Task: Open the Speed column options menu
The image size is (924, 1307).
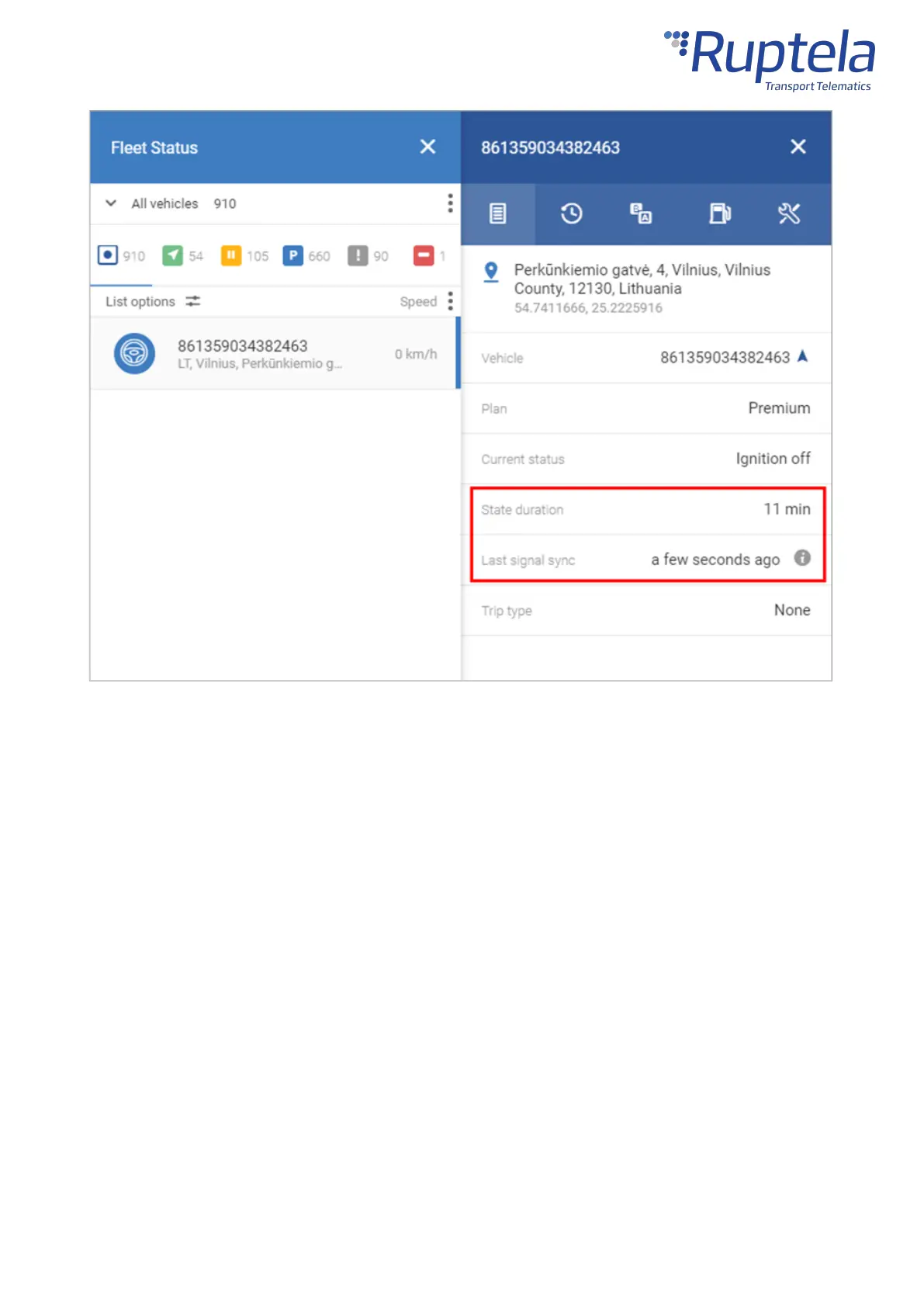Action: coord(450,301)
